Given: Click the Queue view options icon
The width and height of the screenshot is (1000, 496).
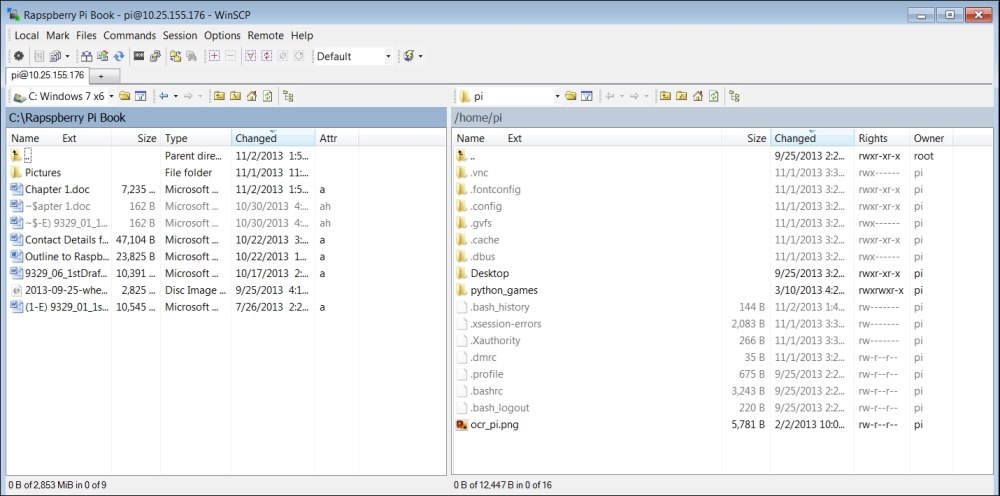Looking at the screenshot, I should [55, 56].
